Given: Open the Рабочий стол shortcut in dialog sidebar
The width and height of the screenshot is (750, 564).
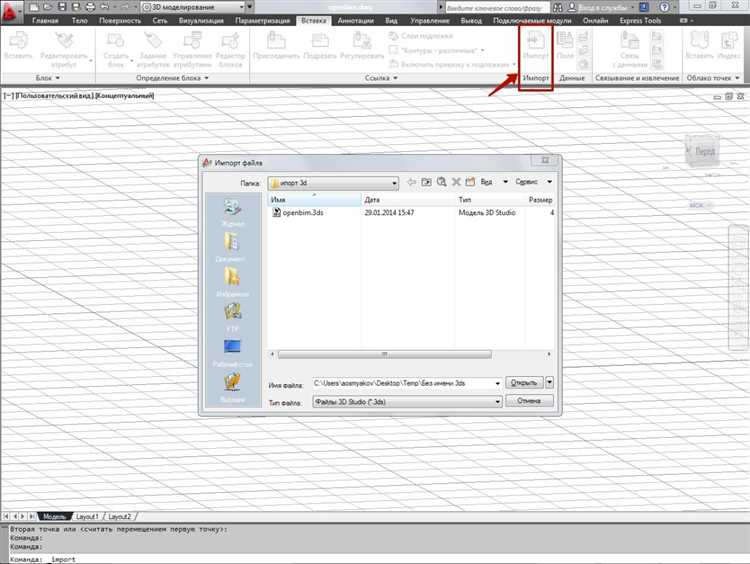Looking at the screenshot, I should click(232, 353).
